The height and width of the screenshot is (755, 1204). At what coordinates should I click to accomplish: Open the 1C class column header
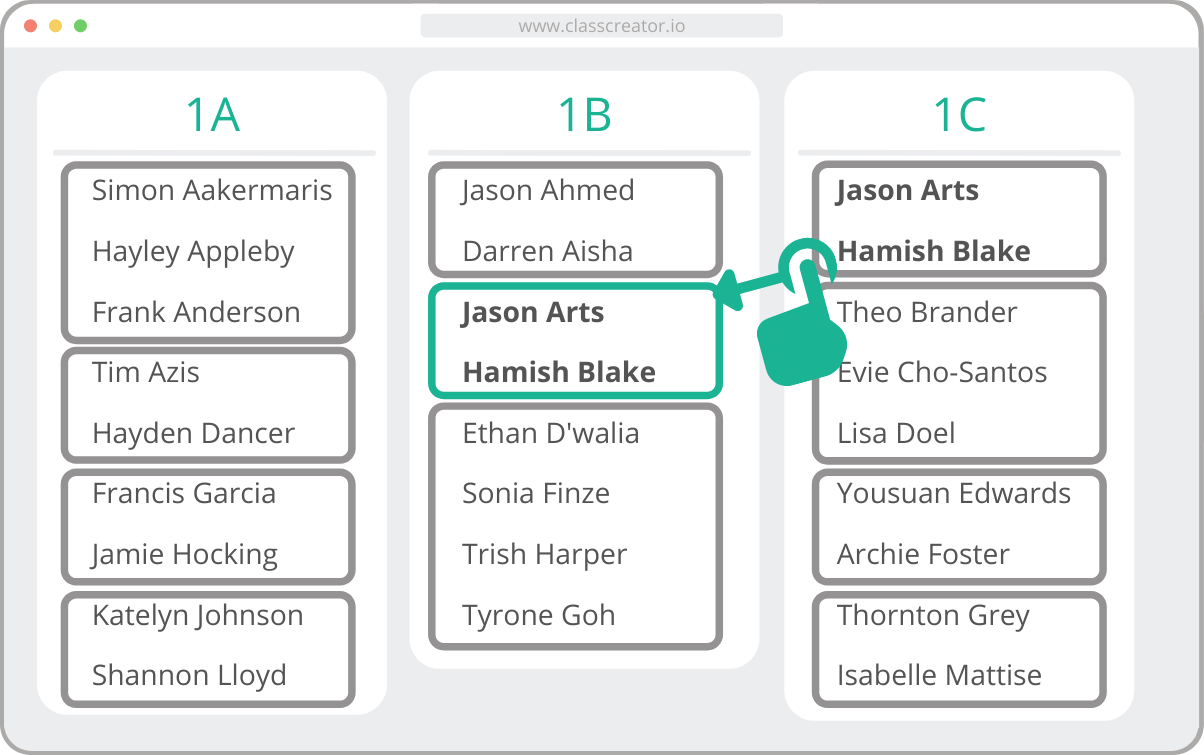coord(959,115)
